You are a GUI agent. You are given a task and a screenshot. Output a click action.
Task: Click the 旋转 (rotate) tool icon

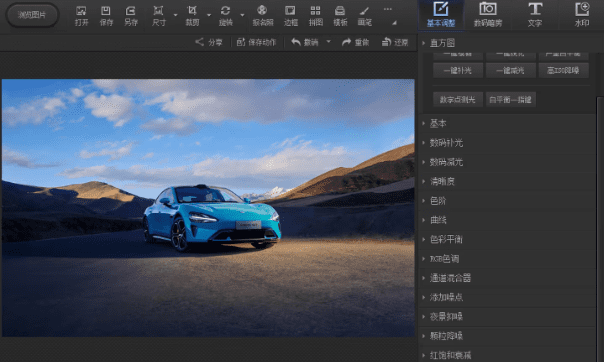pos(225,11)
